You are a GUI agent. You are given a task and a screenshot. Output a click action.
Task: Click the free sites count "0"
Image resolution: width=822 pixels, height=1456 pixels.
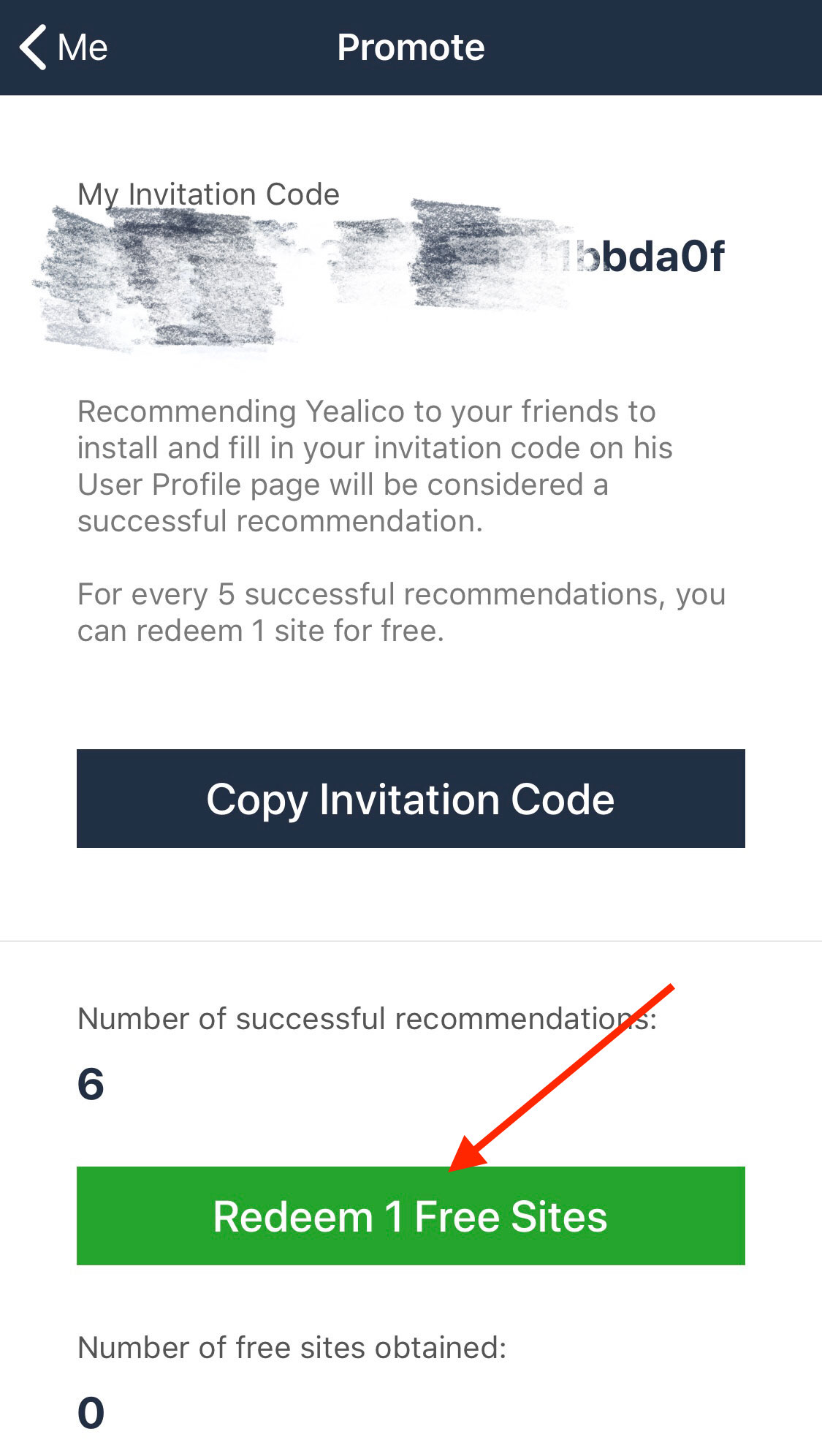coord(91,1412)
